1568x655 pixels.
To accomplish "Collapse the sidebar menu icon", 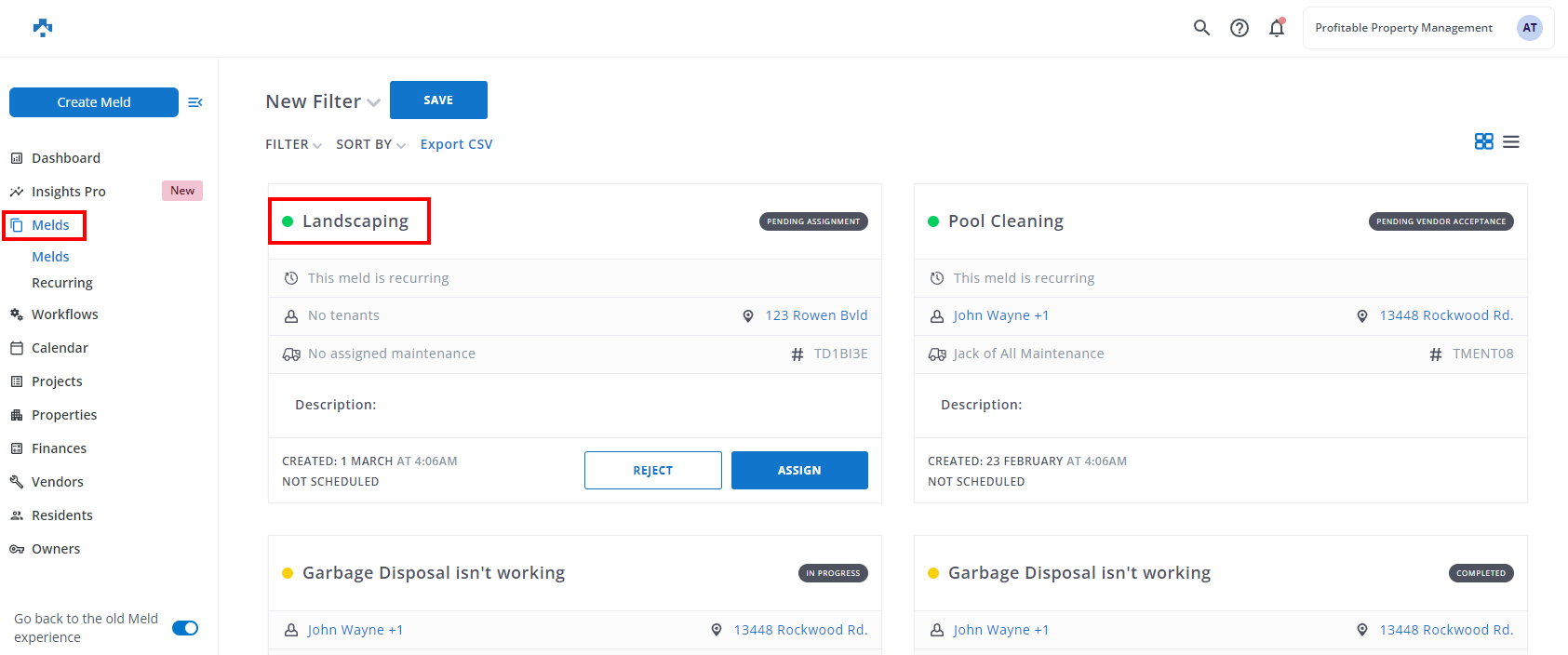I will pos(195,102).
